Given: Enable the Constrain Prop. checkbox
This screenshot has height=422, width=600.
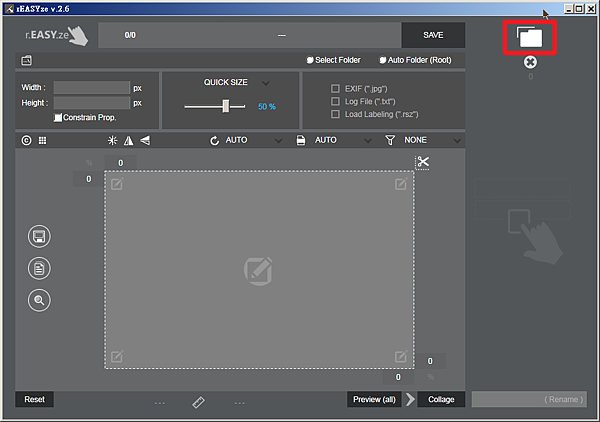Looking at the screenshot, I should pos(58,117).
